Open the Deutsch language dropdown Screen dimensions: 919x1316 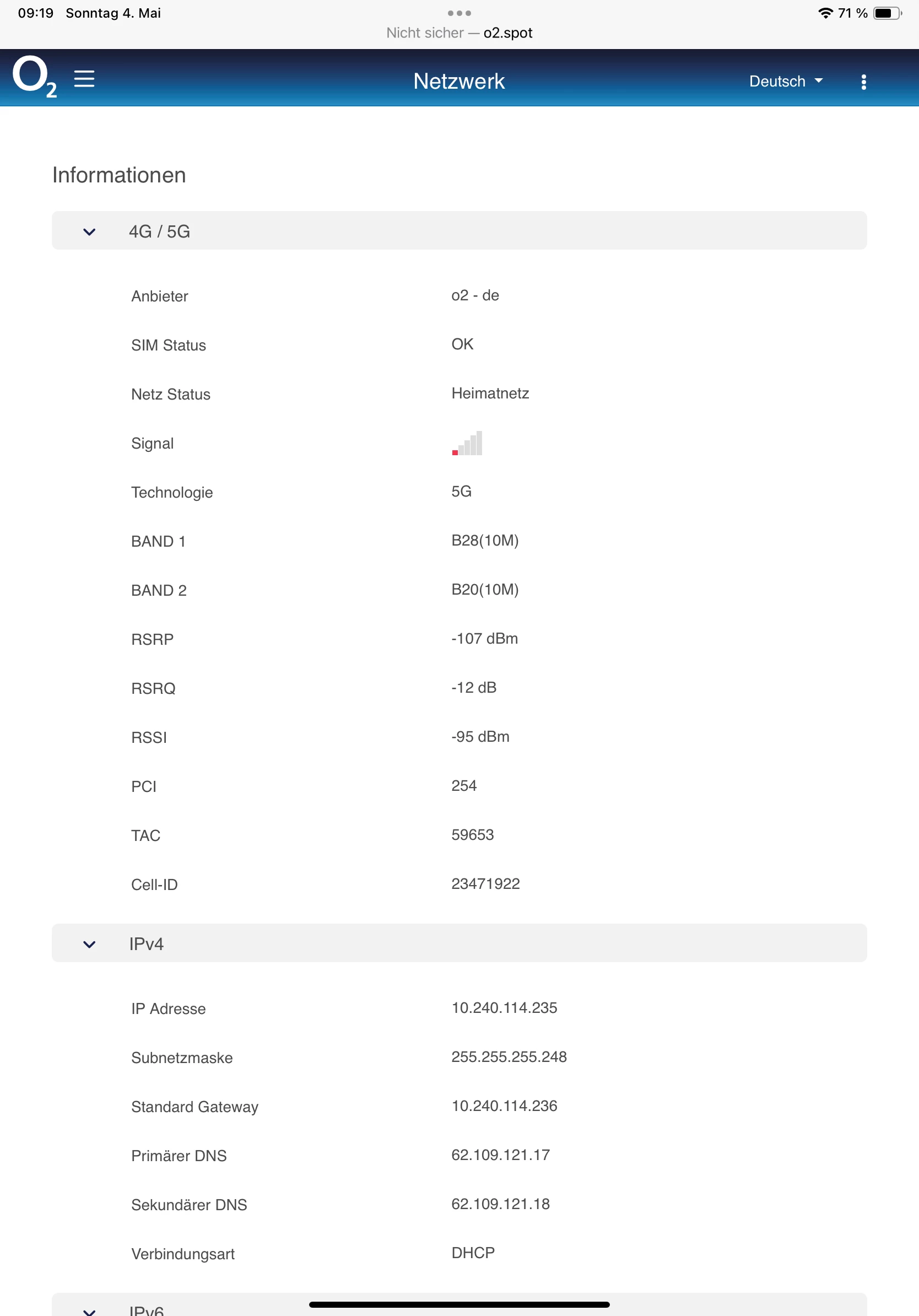click(x=785, y=82)
